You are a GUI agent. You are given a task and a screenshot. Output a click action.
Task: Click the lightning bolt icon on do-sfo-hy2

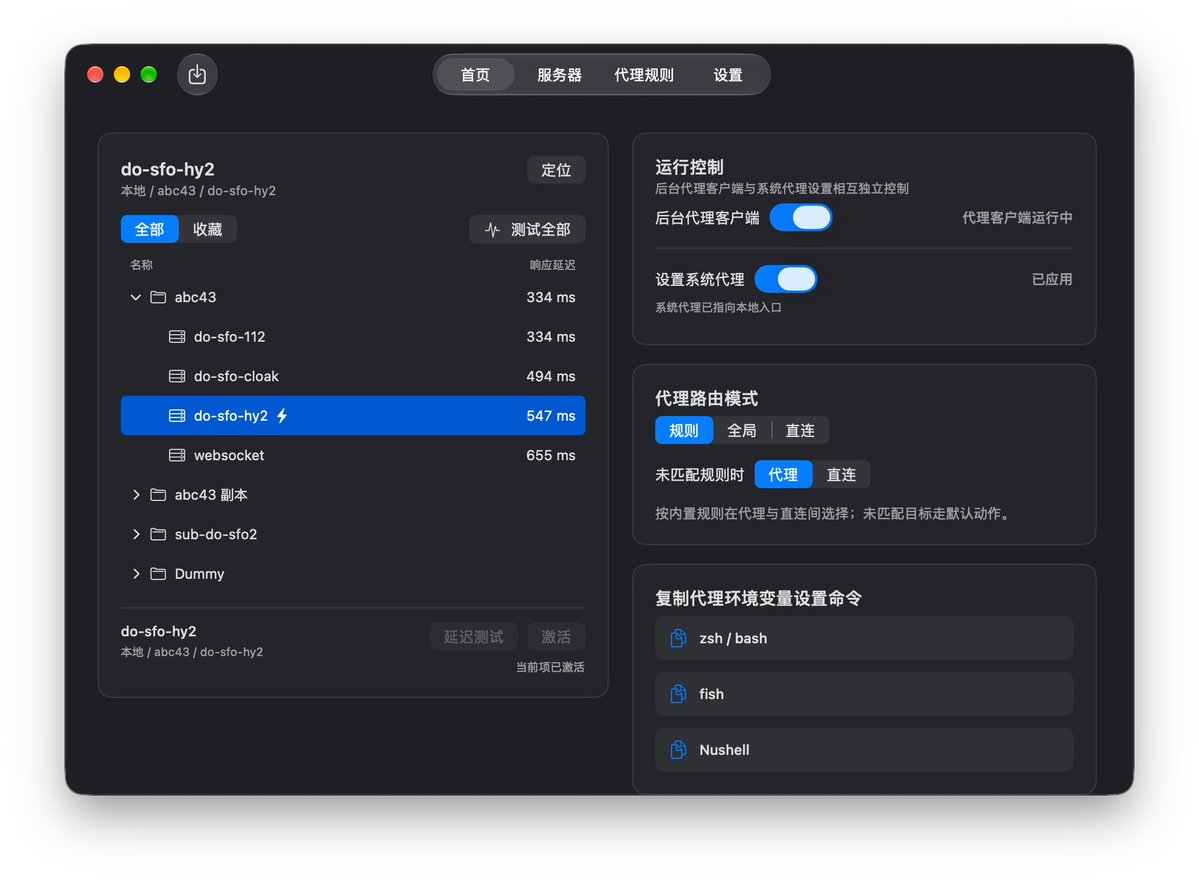282,415
